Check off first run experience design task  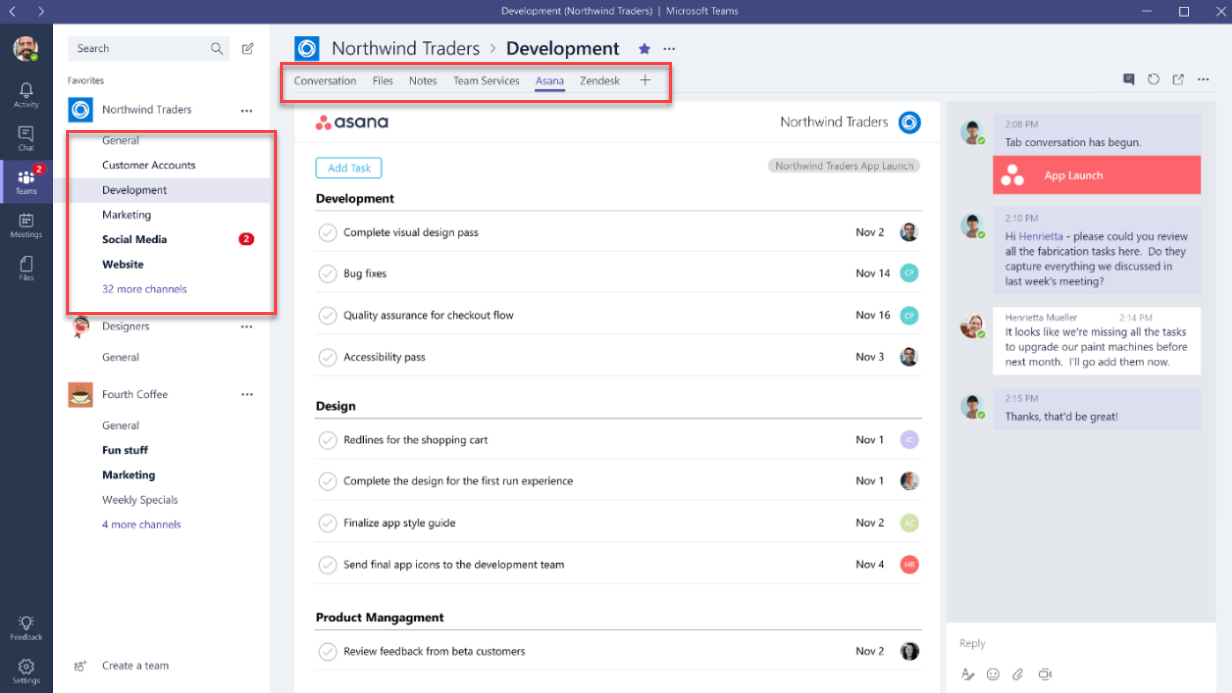click(327, 481)
